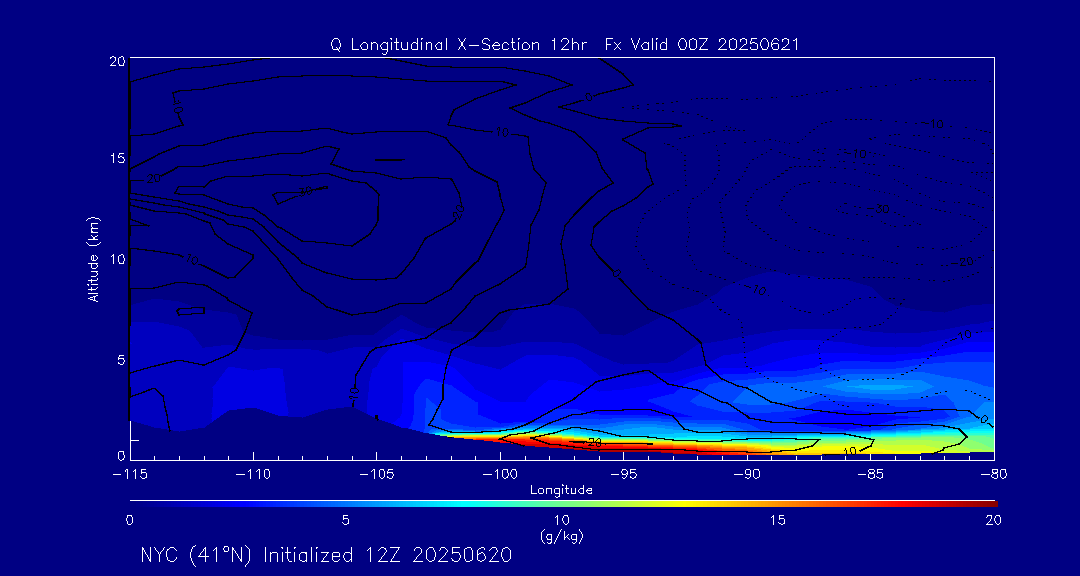
Task: Select the color scale 20 label
Action: pos(993,520)
